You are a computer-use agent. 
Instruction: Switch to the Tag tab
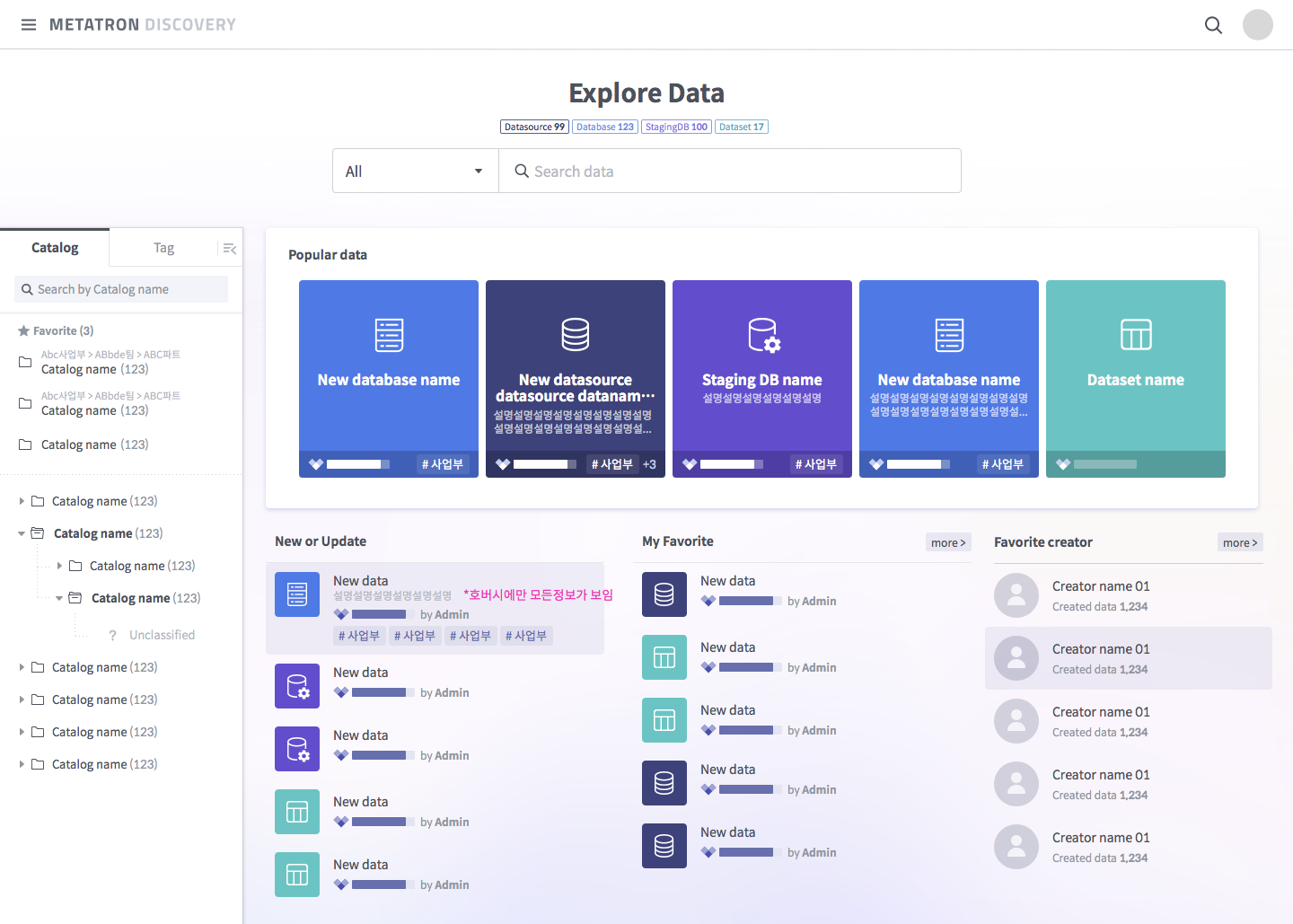pos(163,247)
